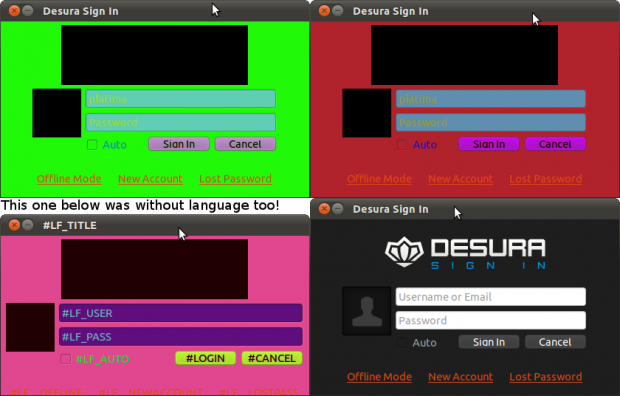Focus the Username or Email field
The height and width of the screenshot is (396, 620).
point(490,297)
